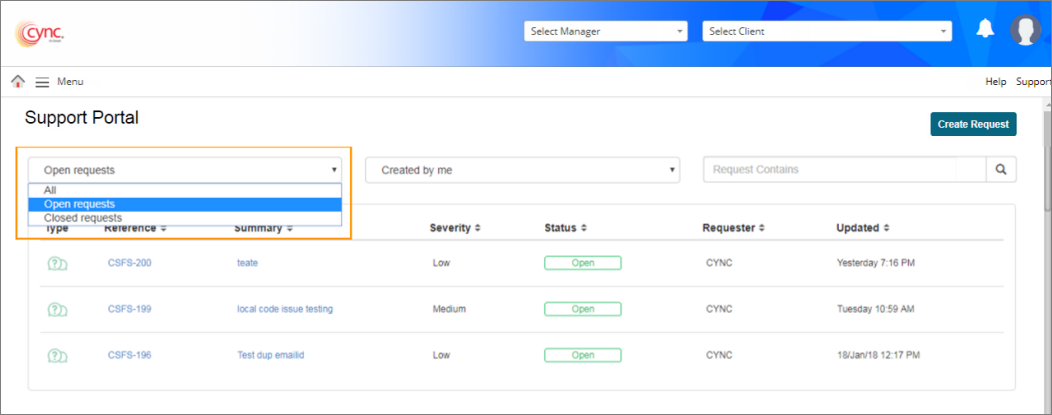Viewport: 1052px width, 415px height.
Task: Sort by the Severity column
Action: [x=455, y=228]
